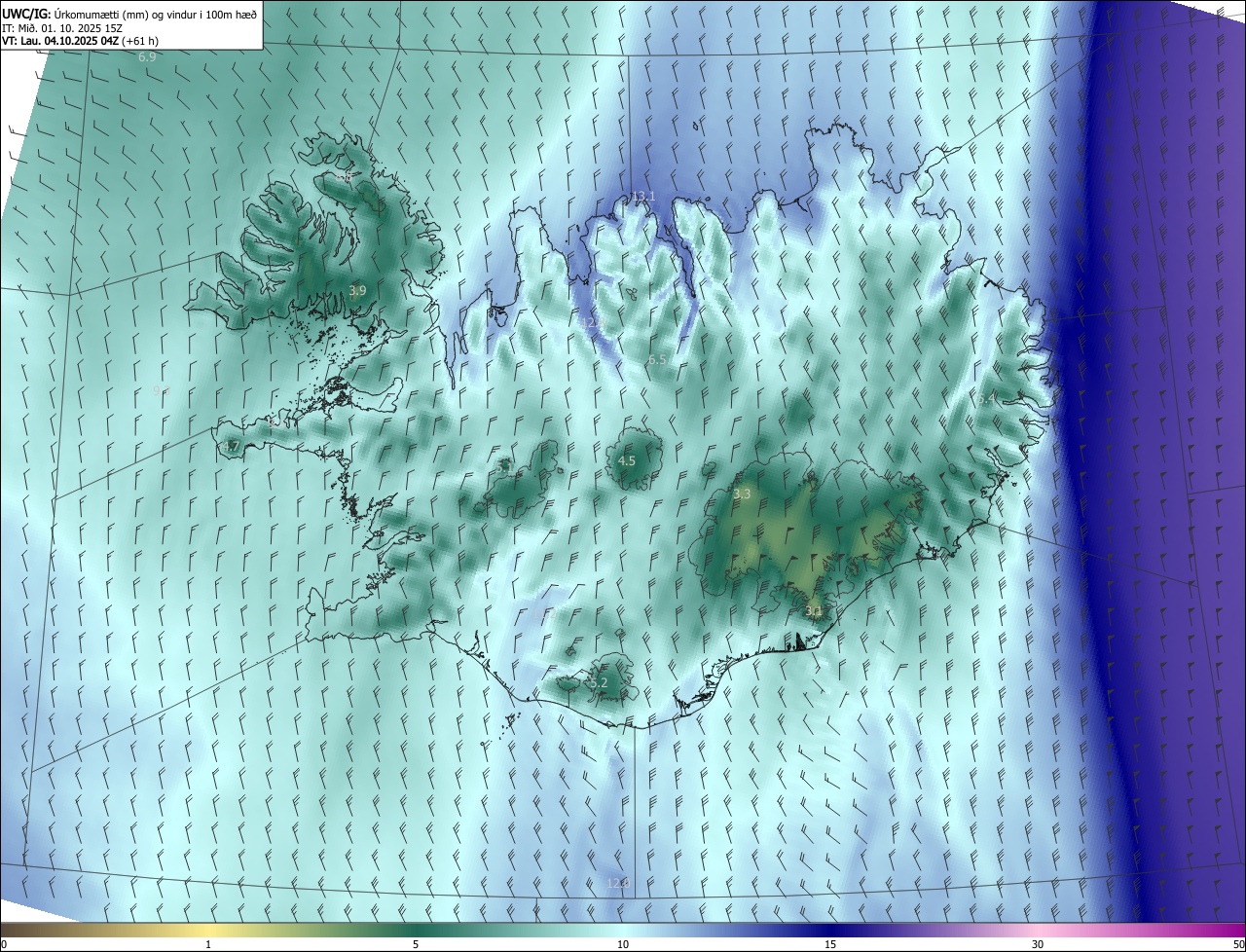Click the 3.3 value on Vatnajökull
This screenshot has height=952, width=1246.
point(742,494)
